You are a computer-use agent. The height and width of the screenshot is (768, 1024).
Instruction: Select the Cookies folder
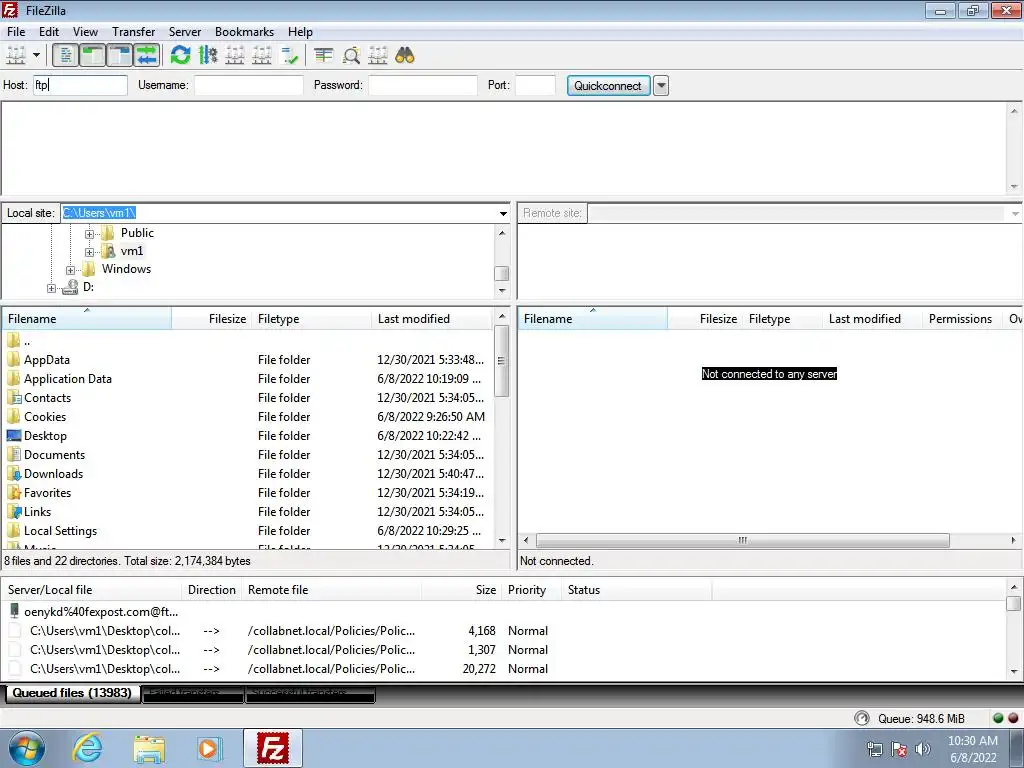click(45, 417)
